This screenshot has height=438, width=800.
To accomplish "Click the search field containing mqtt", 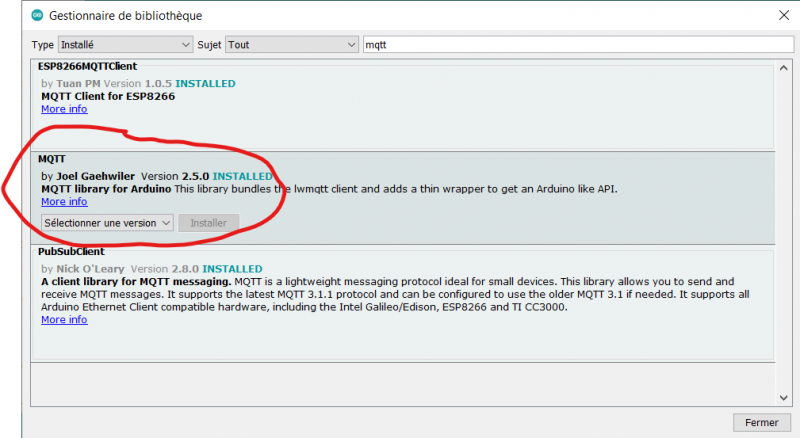I will tap(578, 45).
